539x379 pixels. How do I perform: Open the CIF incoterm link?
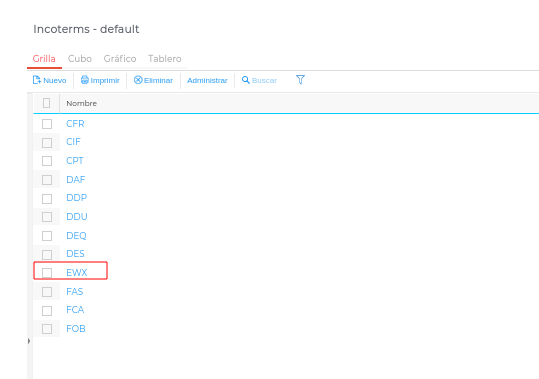coord(73,142)
